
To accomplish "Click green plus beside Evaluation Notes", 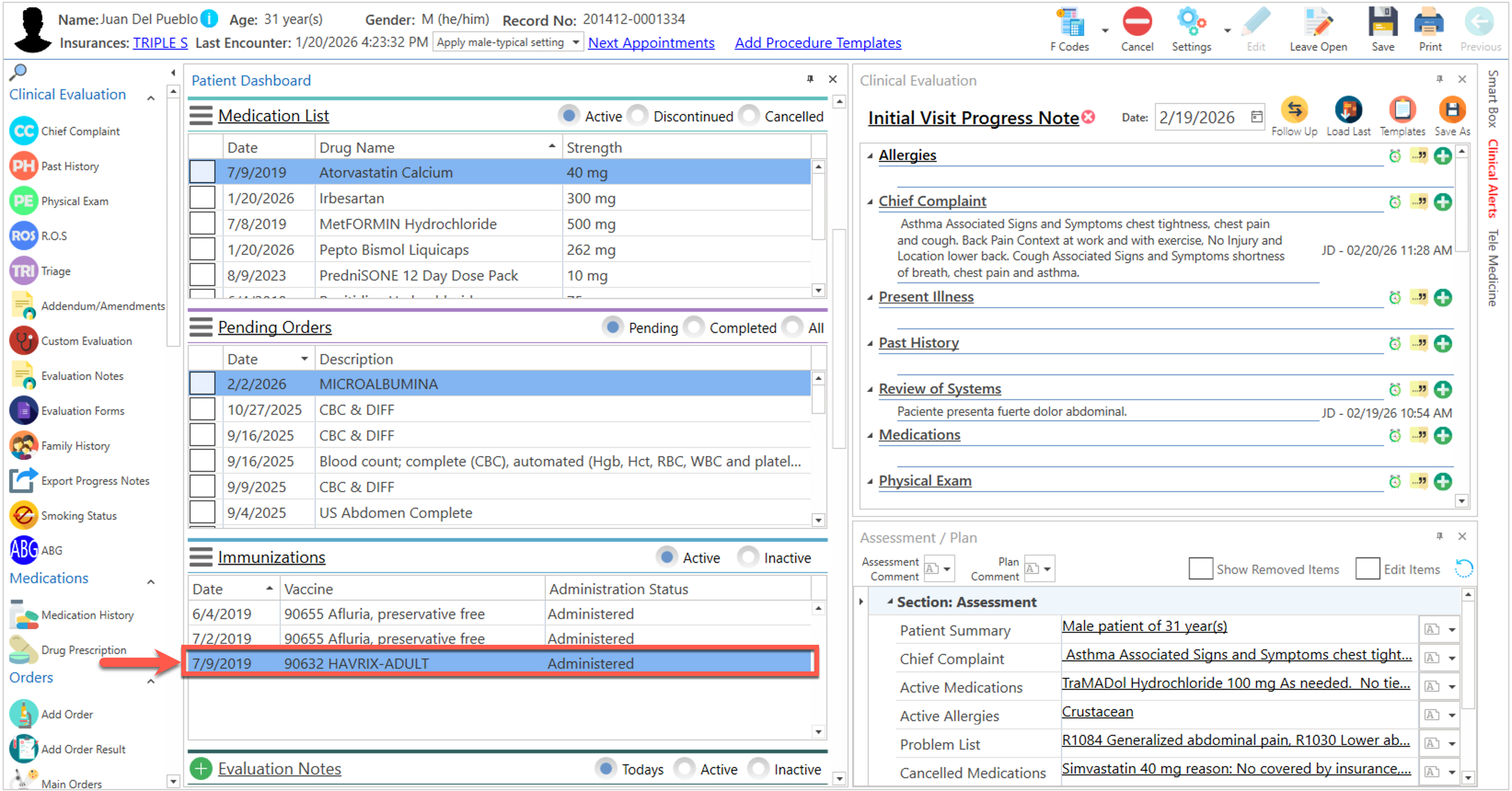I will tap(202, 768).
